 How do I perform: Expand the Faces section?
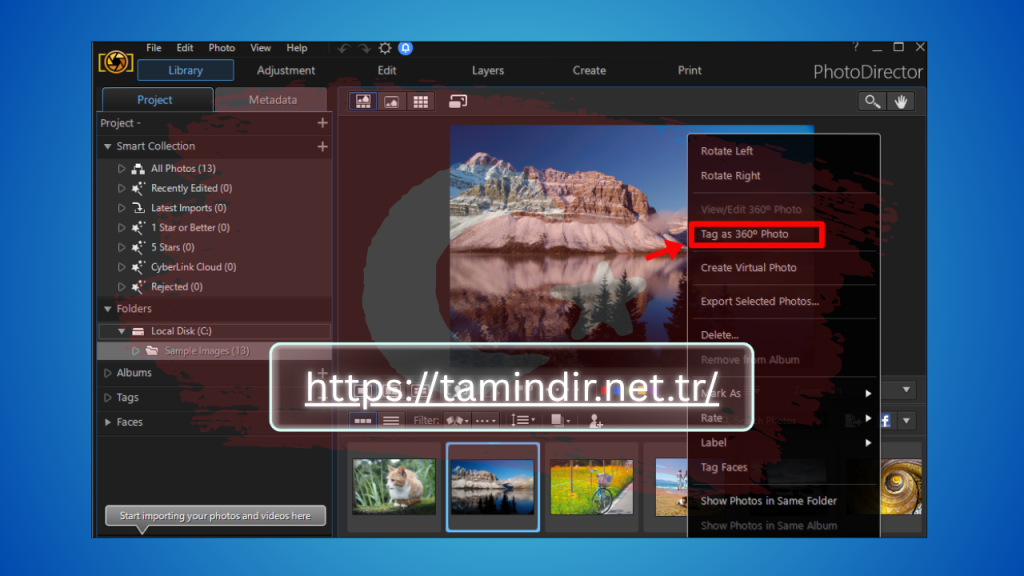tap(108, 422)
